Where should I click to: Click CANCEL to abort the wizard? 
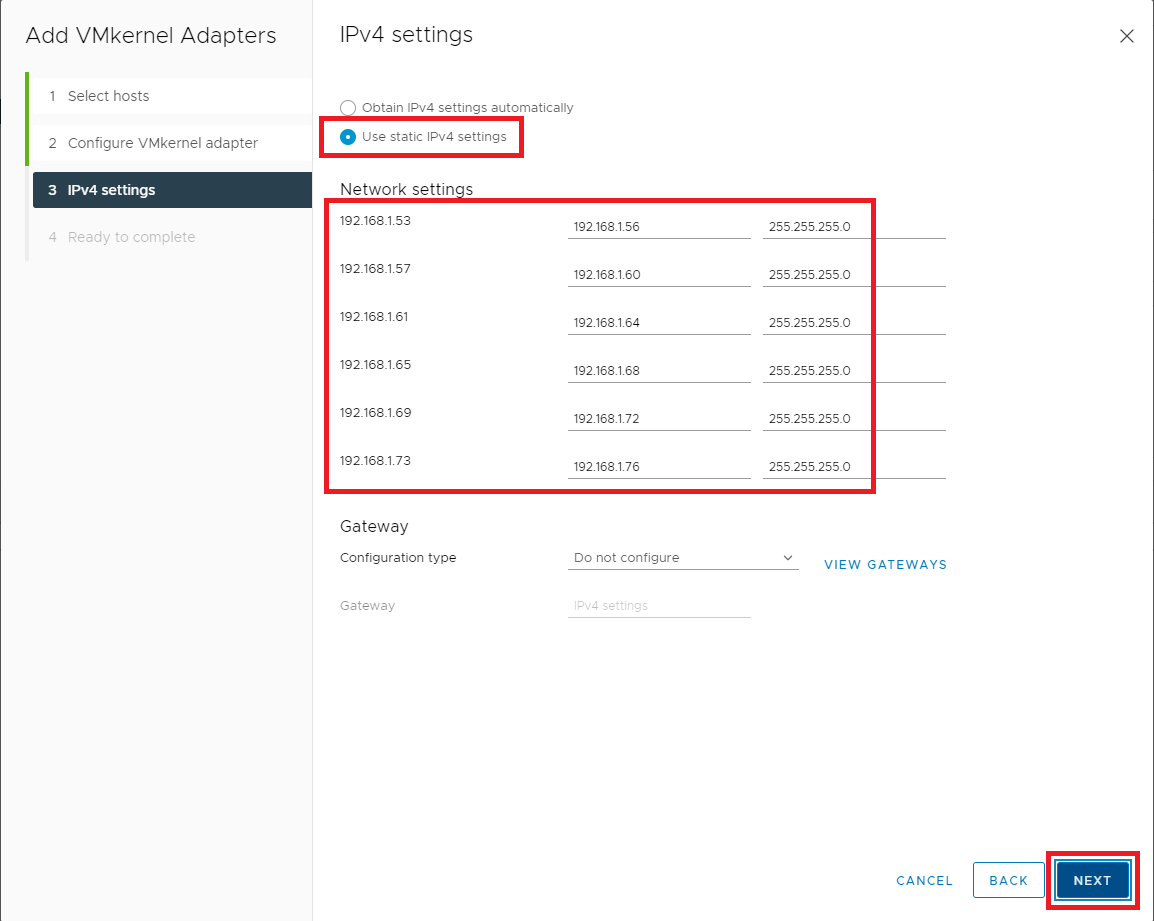click(x=924, y=880)
